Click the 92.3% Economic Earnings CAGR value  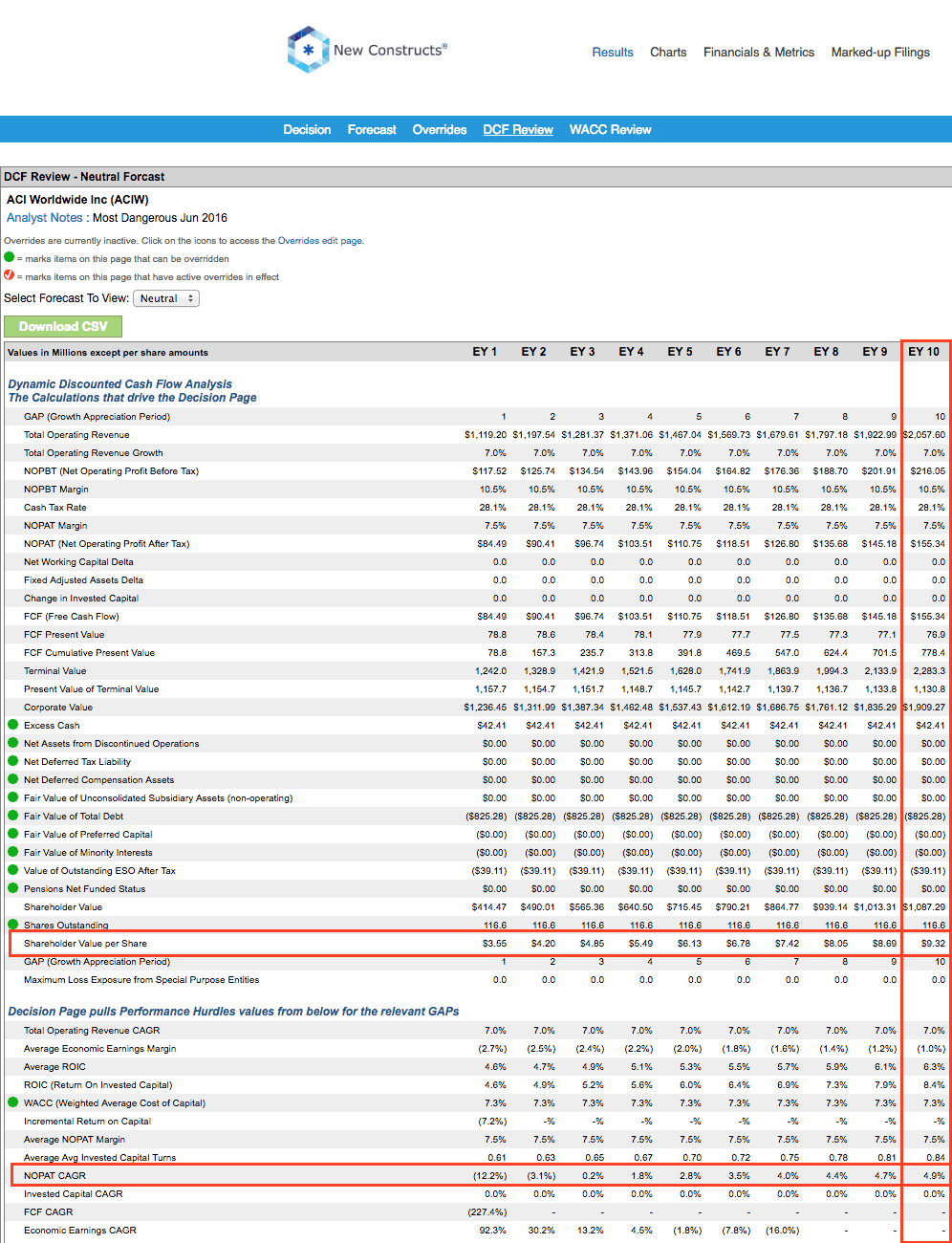click(x=493, y=1231)
